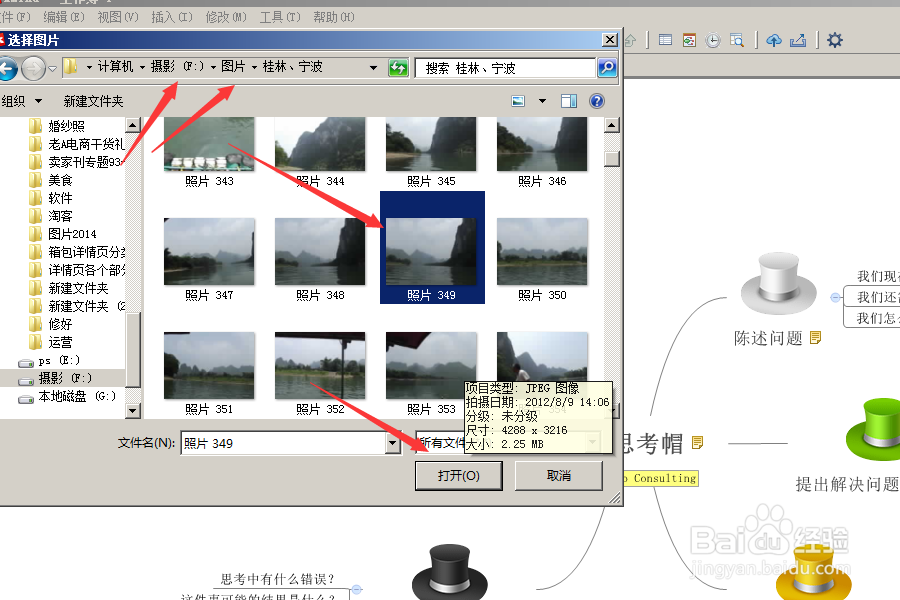Select thumbnail 照片 351
Screen dimensions: 900x600
(209, 373)
